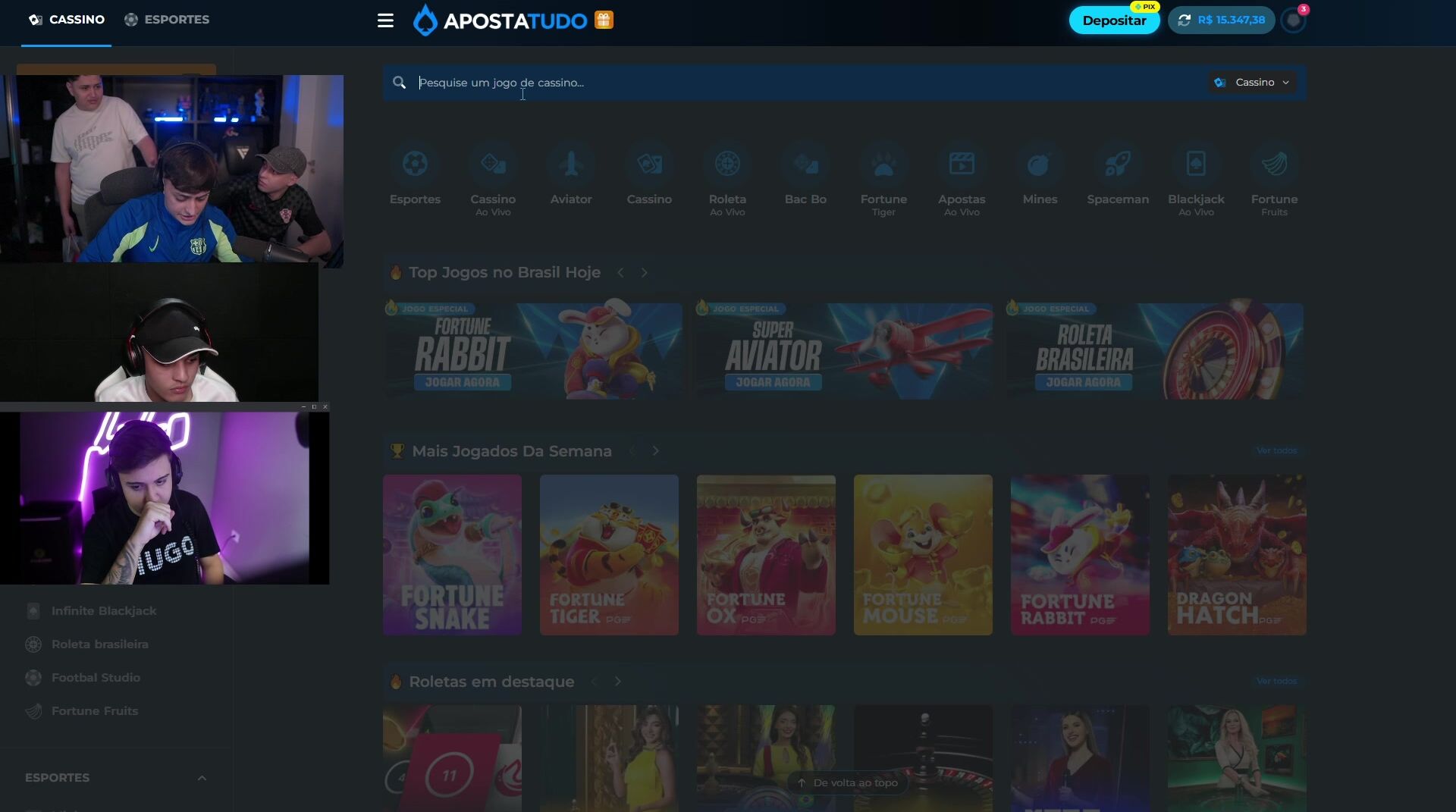The width and height of the screenshot is (1456, 812).
Task: Open the Fortune Ox game thumbnail
Action: click(x=766, y=555)
